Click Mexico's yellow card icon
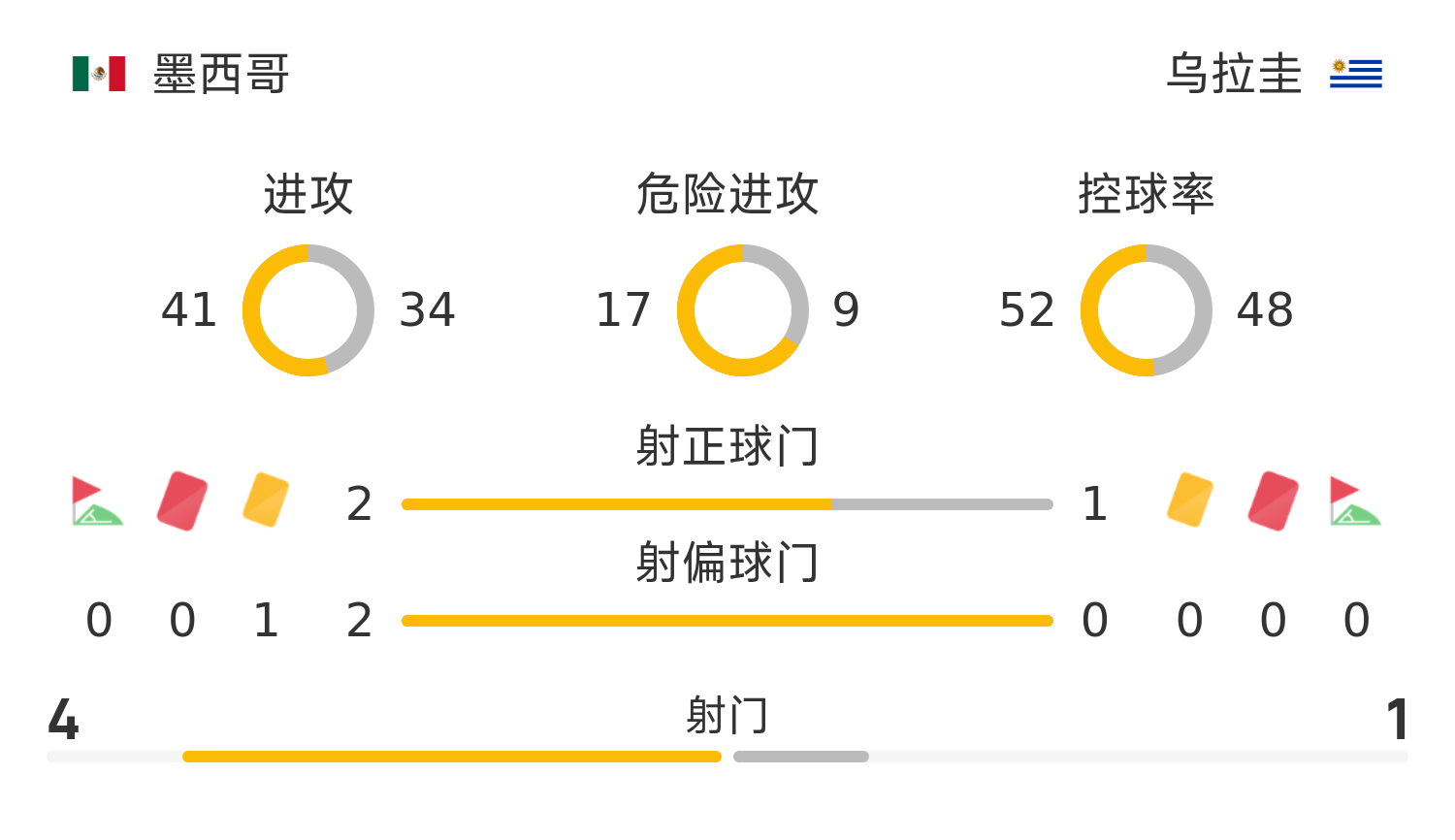The width and height of the screenshot is (1455, 840). tap(266, 500)
